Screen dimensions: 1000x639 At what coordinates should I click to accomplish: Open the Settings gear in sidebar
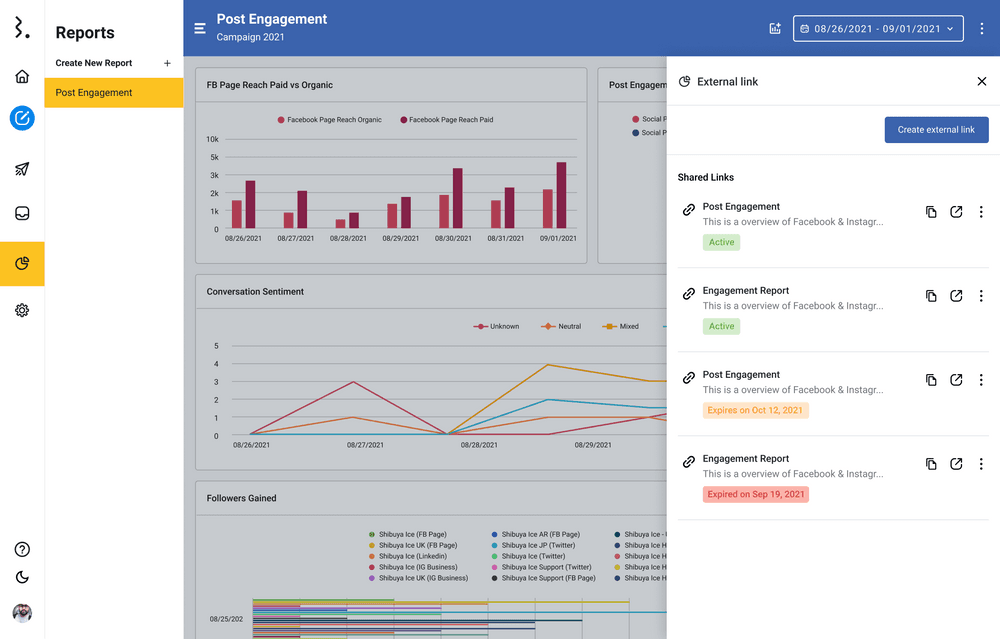point(22,311)
